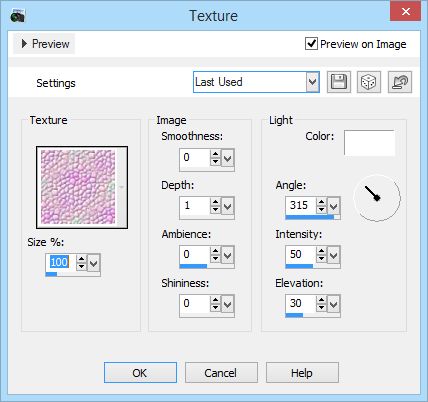This screenshot has height=402, width=428.
Task: Increase Smoothness with the up spinner arrow
Action: click(x=216, y=154)
